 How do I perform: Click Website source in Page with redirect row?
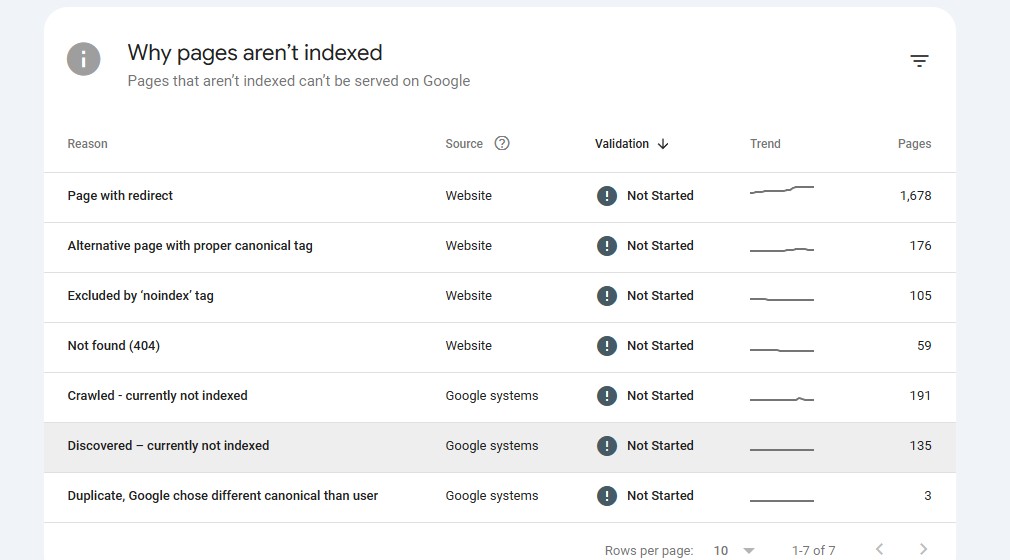click(x=468, y=195)
